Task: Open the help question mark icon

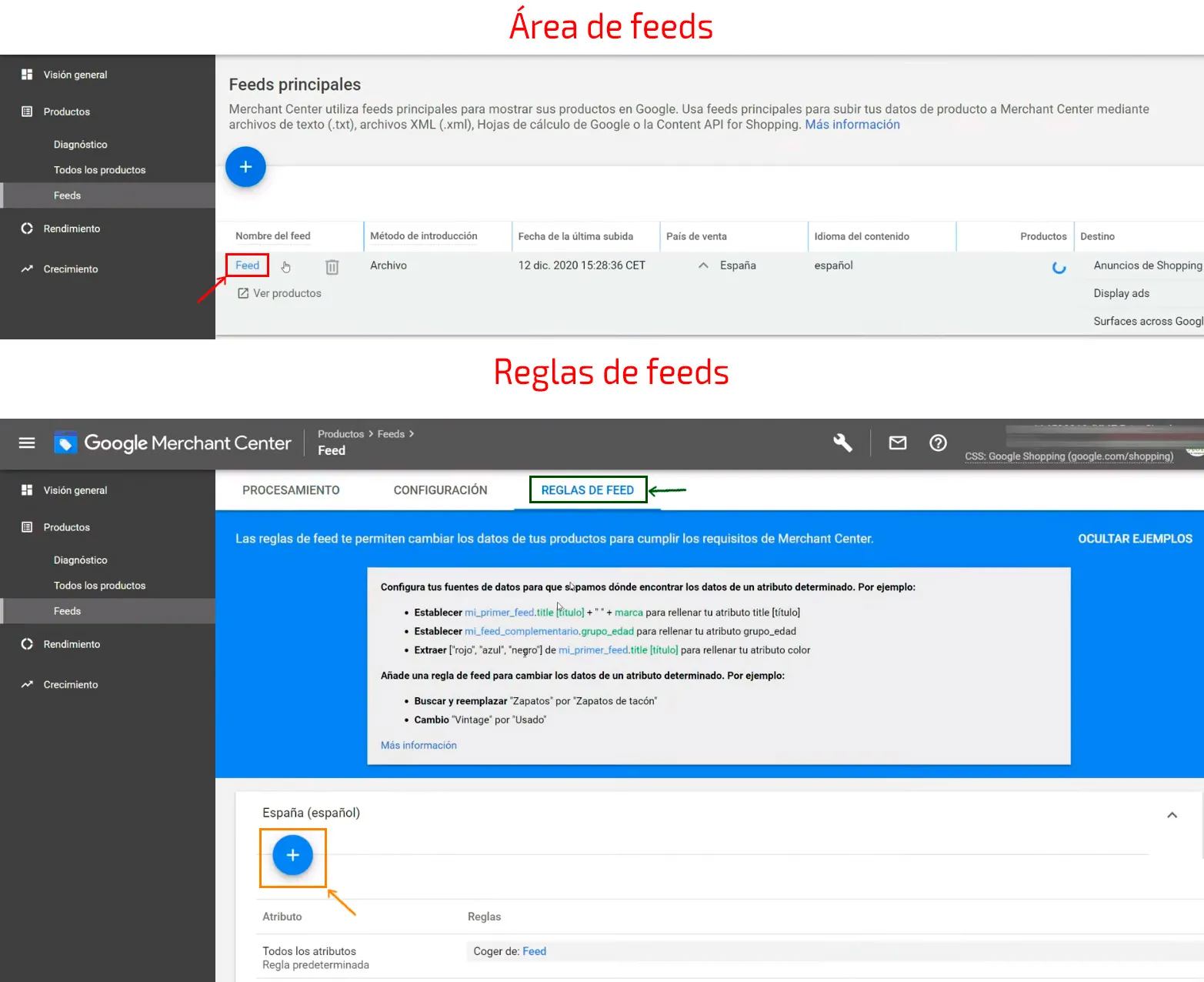Action: coord(938,443)
